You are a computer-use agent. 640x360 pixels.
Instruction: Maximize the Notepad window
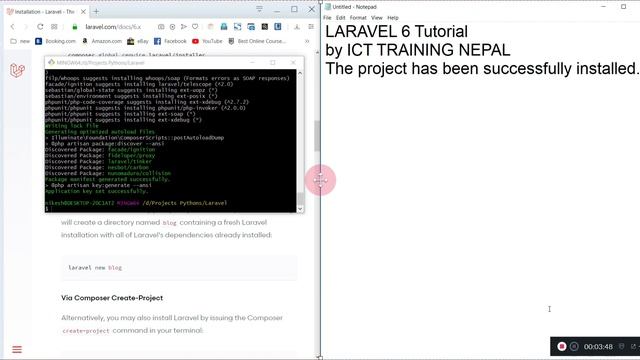pos(623,7)
